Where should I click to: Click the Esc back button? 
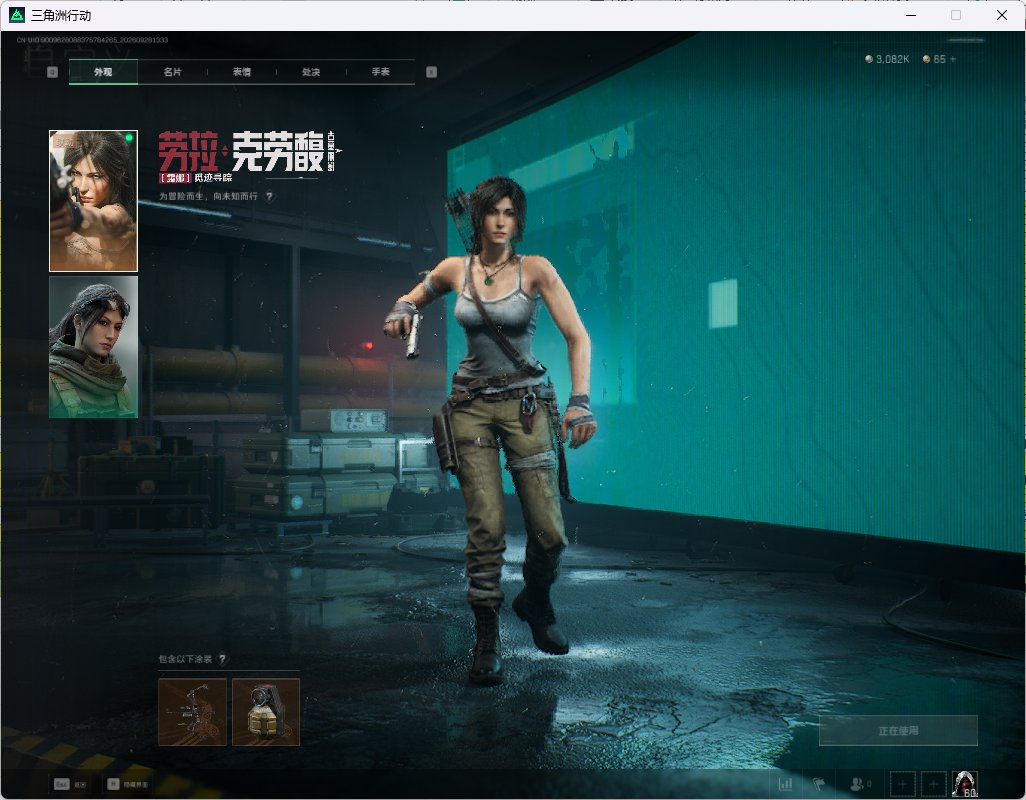click(70, 784)
